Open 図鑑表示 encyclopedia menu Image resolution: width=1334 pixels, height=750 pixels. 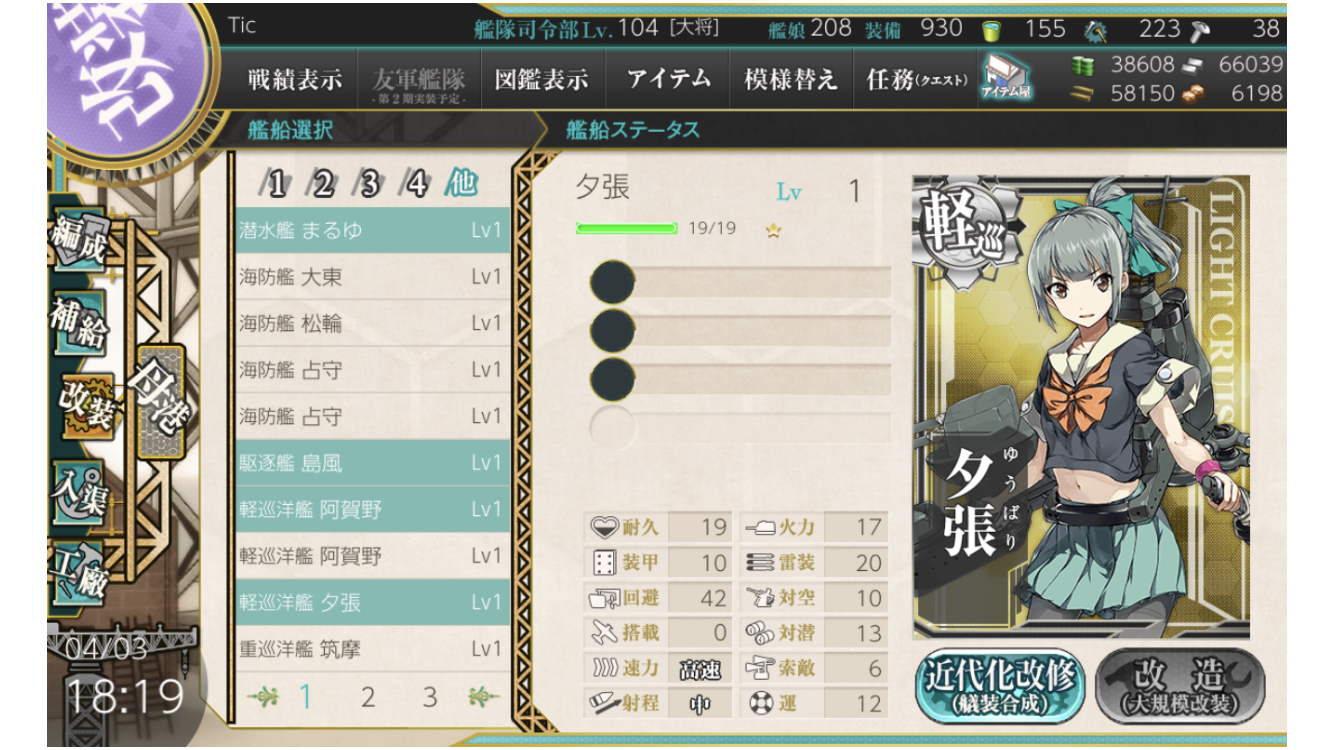pyautogui.click(x=541, y=80)
